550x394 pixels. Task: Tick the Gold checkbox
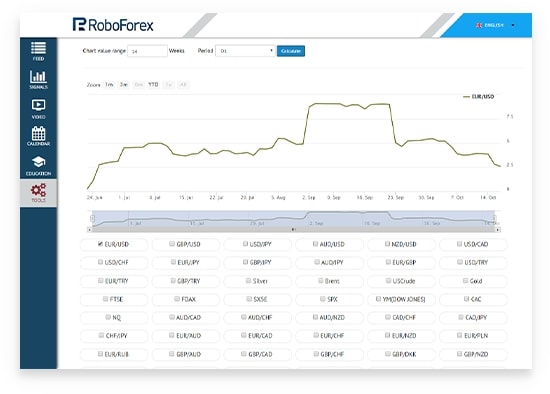pos(465,281)
